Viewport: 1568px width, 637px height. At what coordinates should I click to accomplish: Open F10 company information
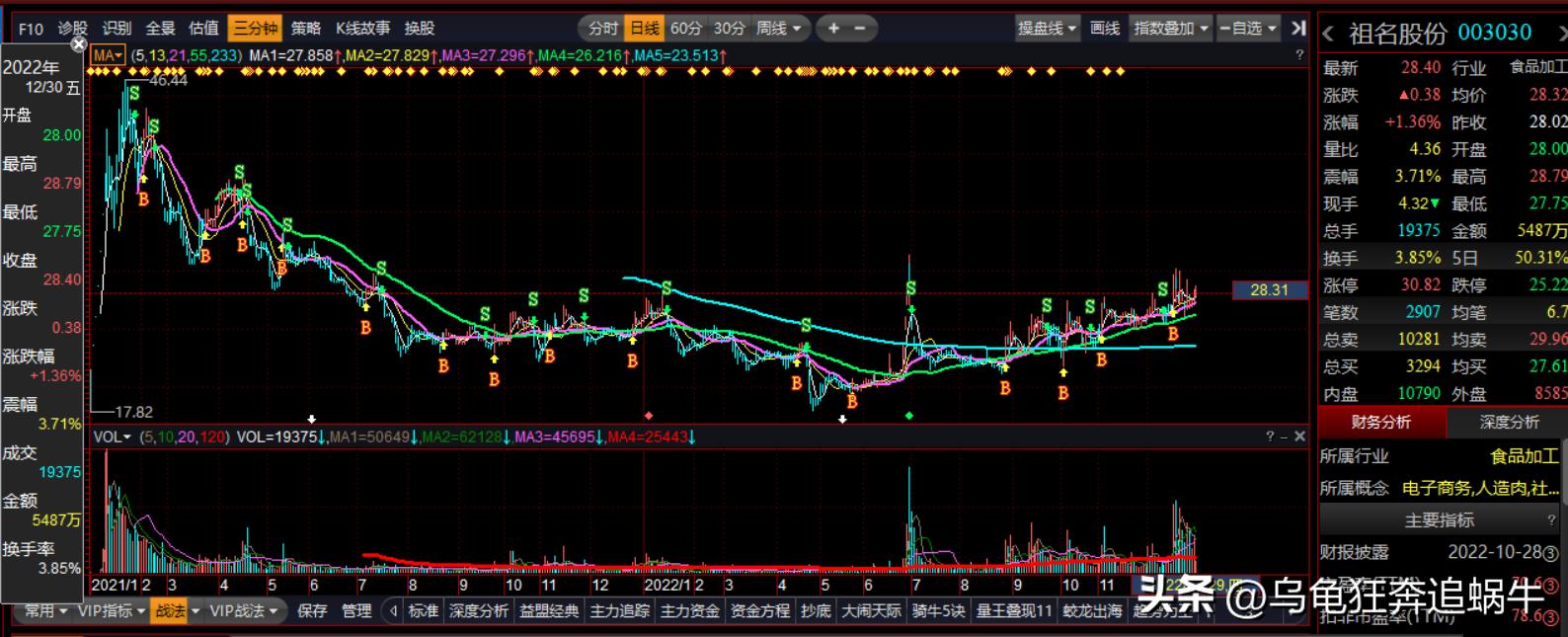[x=31, y=29]
